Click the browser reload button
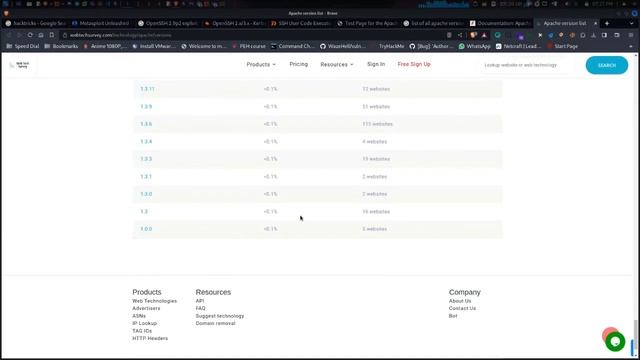This screenshot has width=640, height=360. (x=30, y=35)
